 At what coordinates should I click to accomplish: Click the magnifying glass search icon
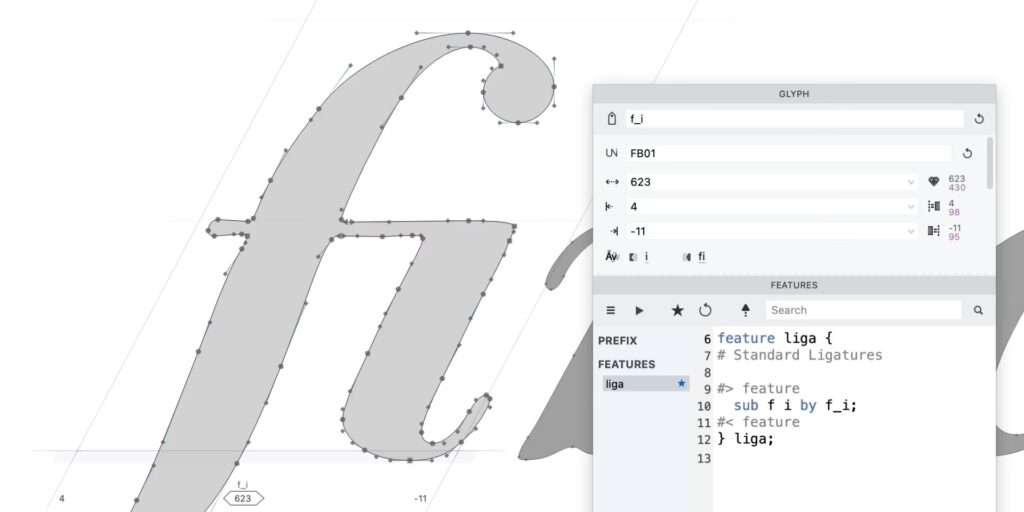coord(978,311)
